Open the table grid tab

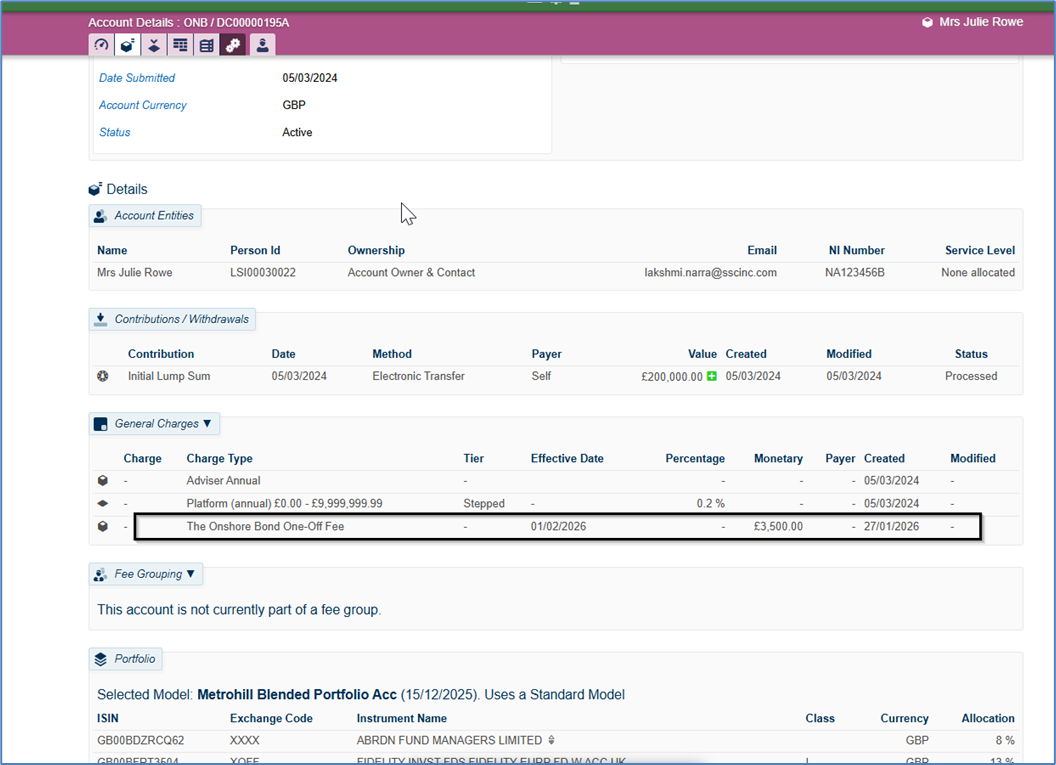[x=180, y=45]
